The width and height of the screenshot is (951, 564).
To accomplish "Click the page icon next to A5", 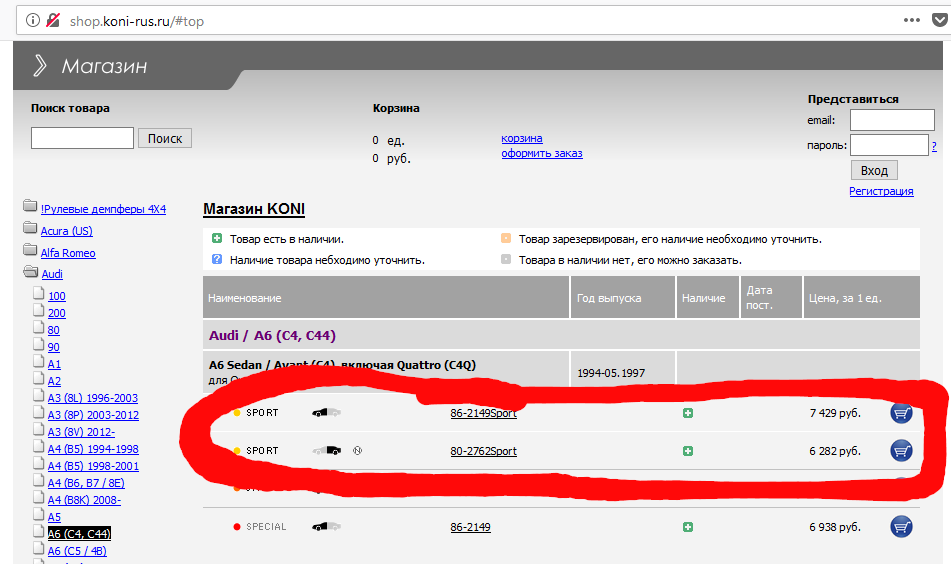I will pos(39,515).
